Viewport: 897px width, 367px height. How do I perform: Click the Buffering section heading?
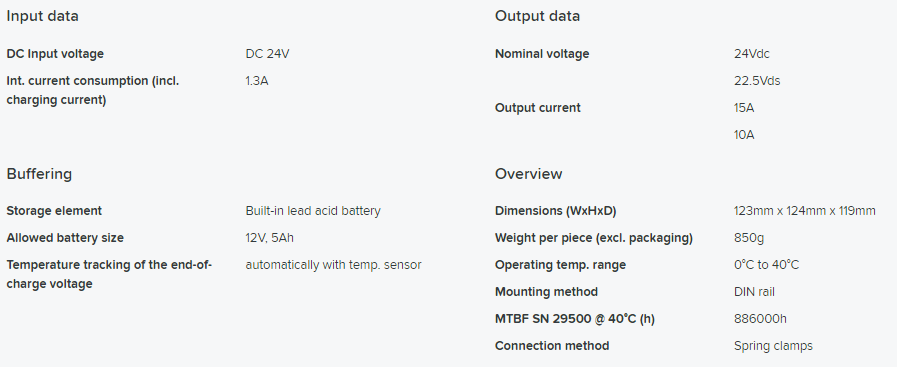coord(39,174)
